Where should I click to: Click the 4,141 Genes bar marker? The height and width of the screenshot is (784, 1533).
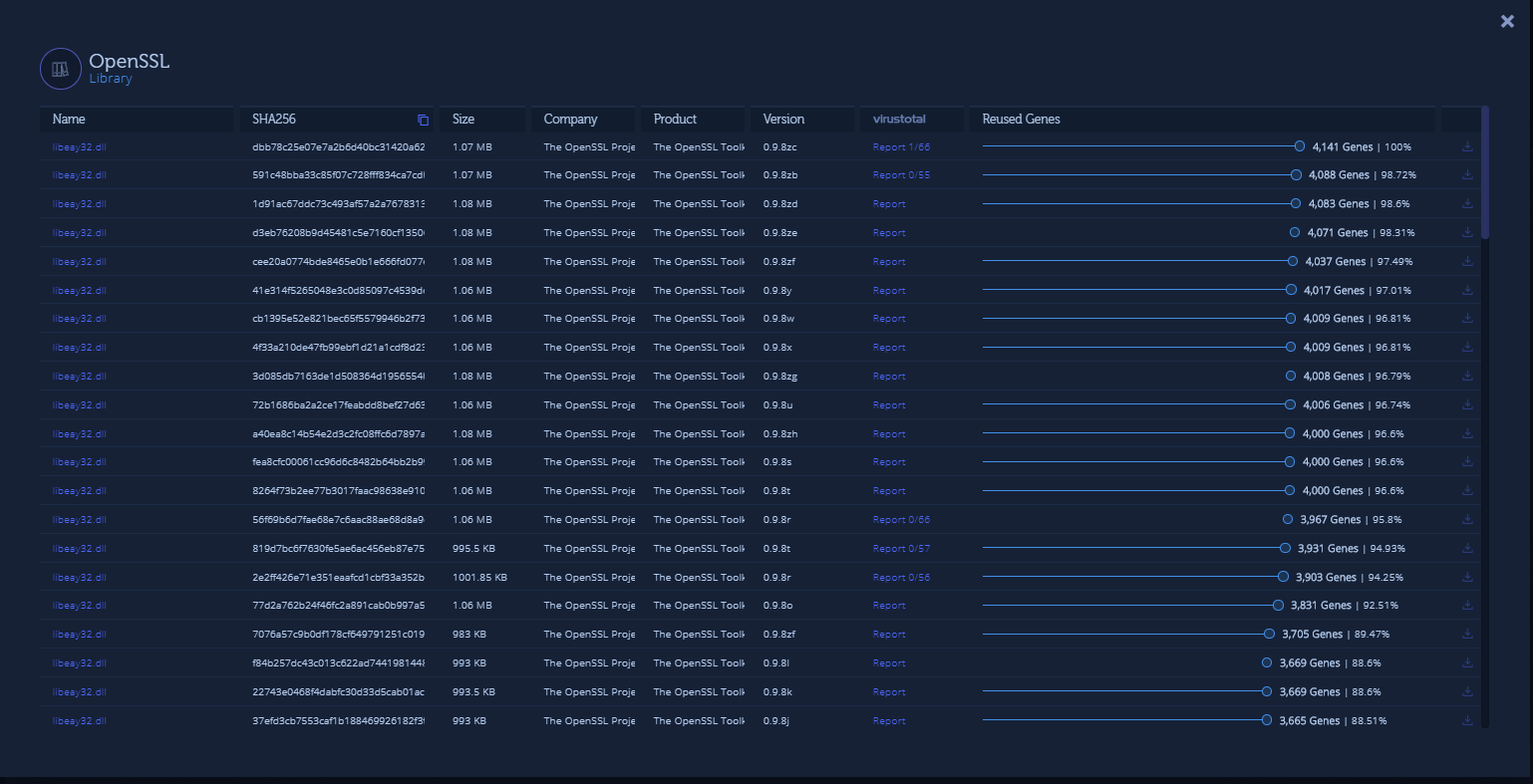(x=1300, y=146)
